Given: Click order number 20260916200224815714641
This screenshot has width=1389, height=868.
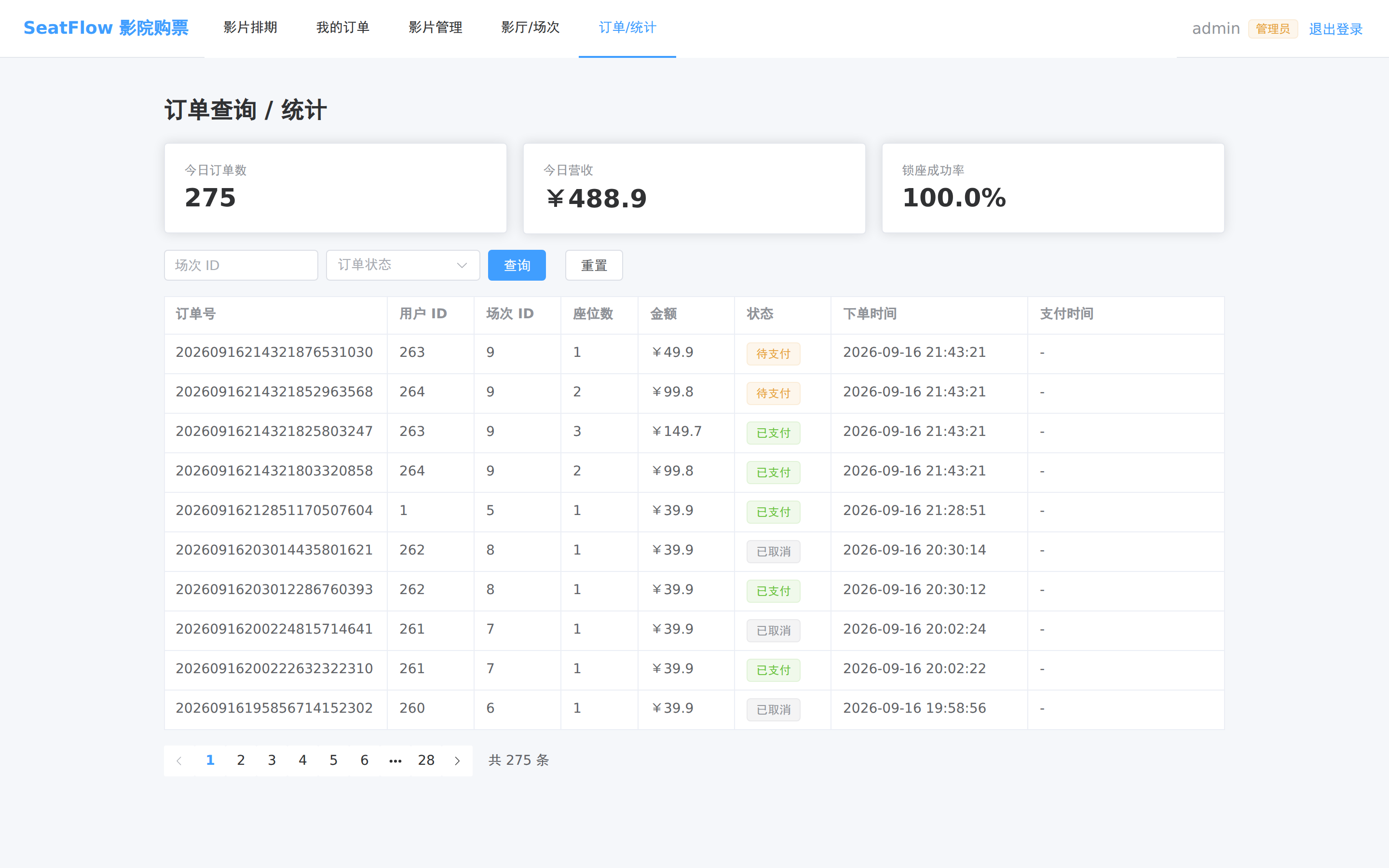Looking at the screenshot, I should 274,630.
